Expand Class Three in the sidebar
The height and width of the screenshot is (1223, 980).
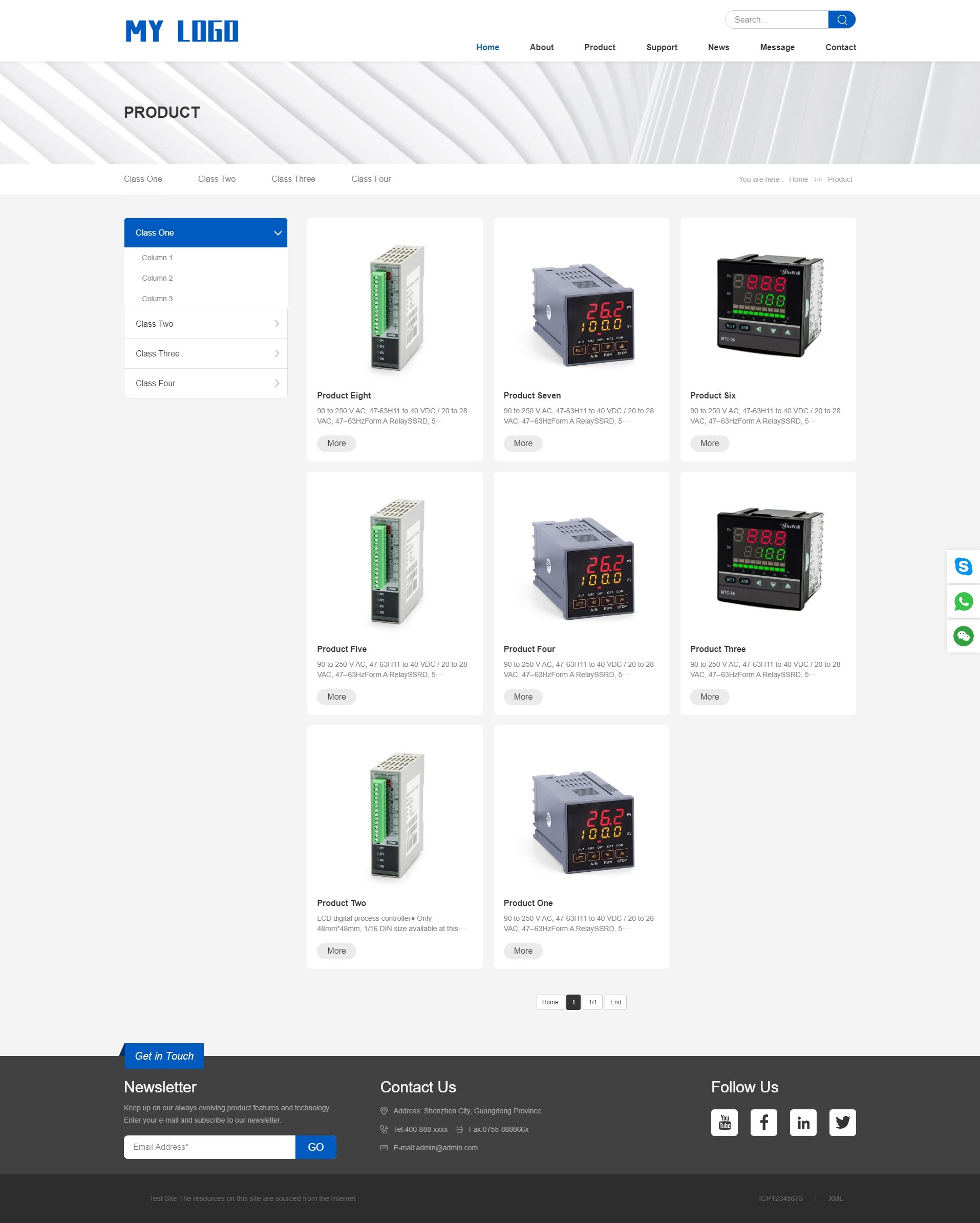pyautogui.click(x=277, y=353)
